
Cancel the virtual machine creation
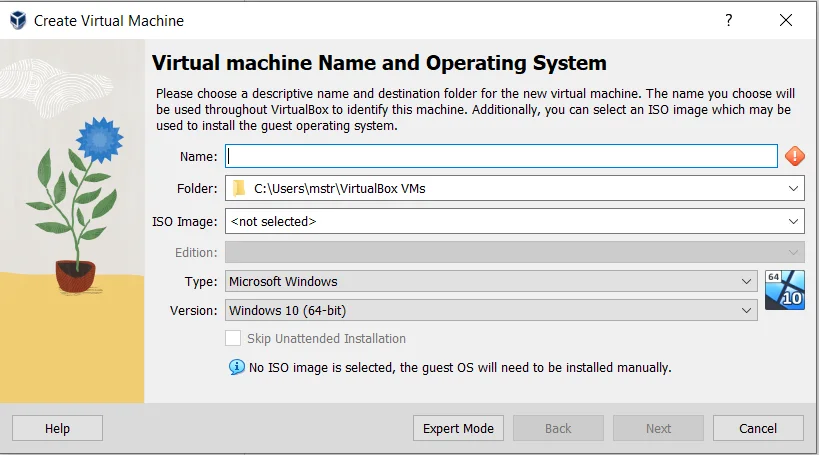point(758,428)
